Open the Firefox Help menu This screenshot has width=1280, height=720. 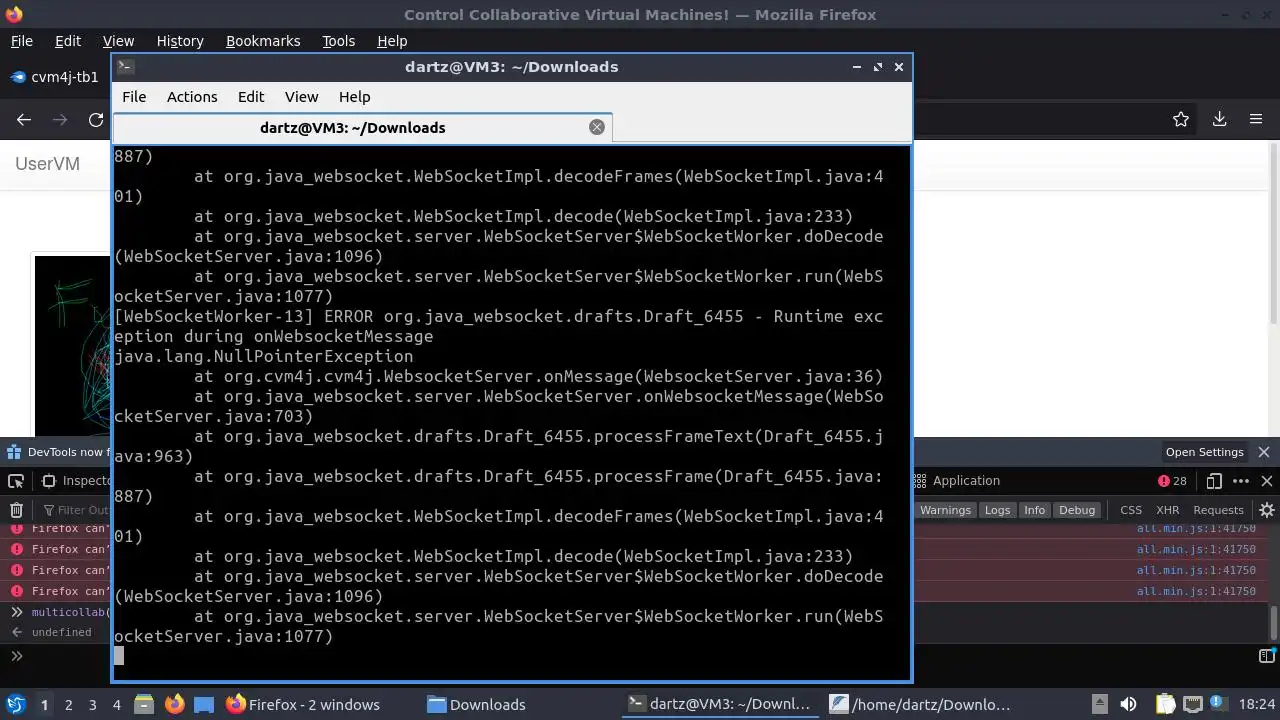point(392,41)
